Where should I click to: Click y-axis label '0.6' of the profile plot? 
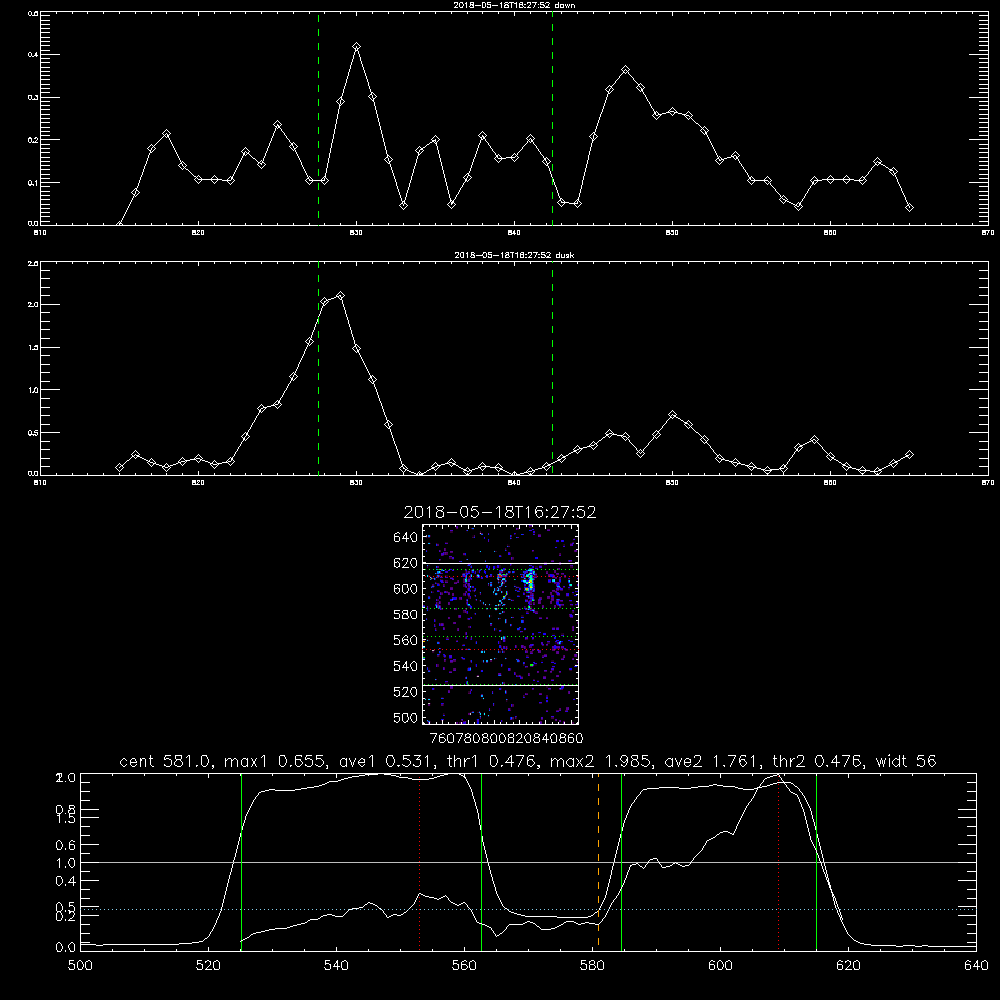coord(66,846)
